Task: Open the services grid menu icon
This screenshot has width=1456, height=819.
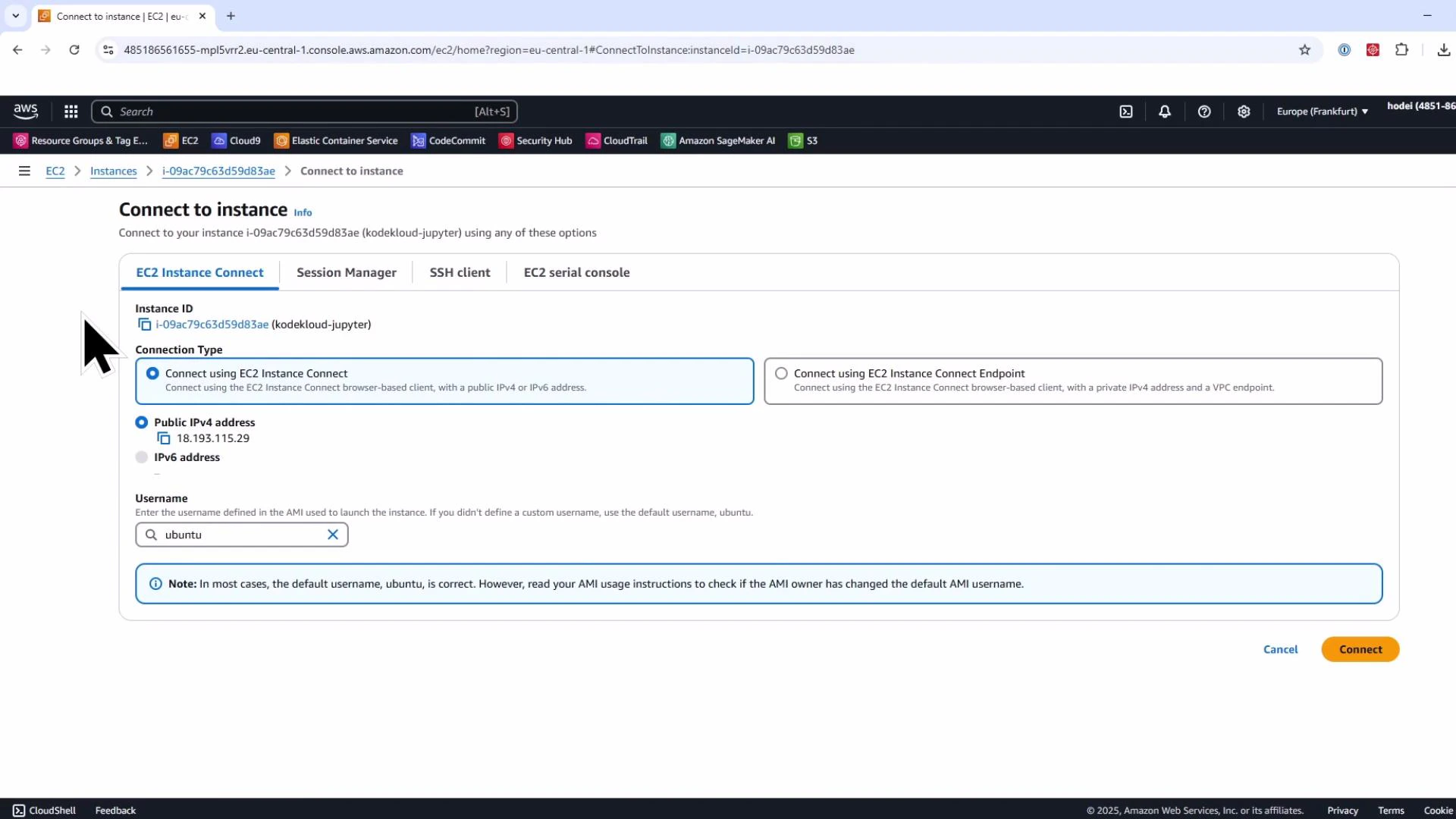Action: [x=71, y=111]
